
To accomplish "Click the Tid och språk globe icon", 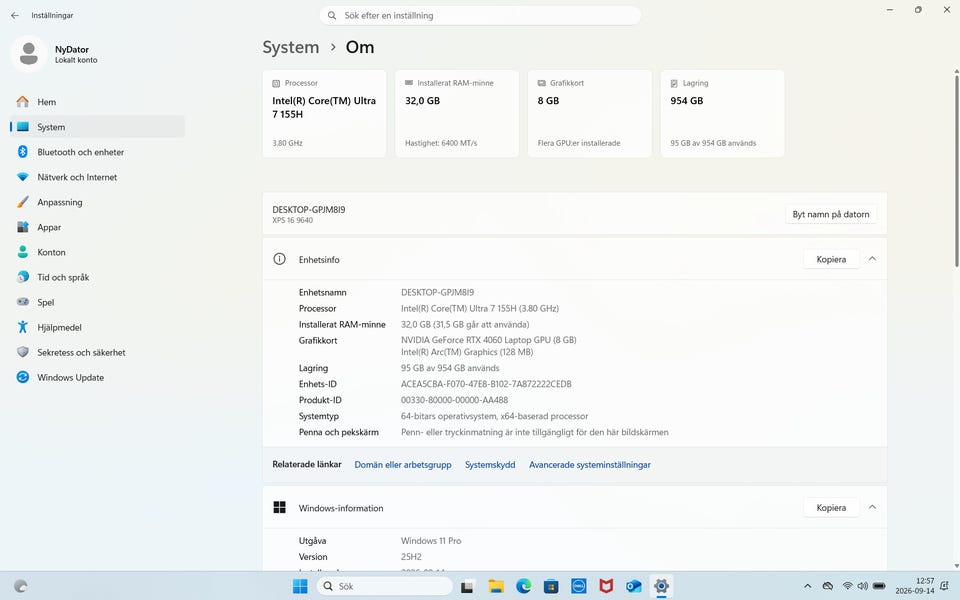I will tap(23, 277).
